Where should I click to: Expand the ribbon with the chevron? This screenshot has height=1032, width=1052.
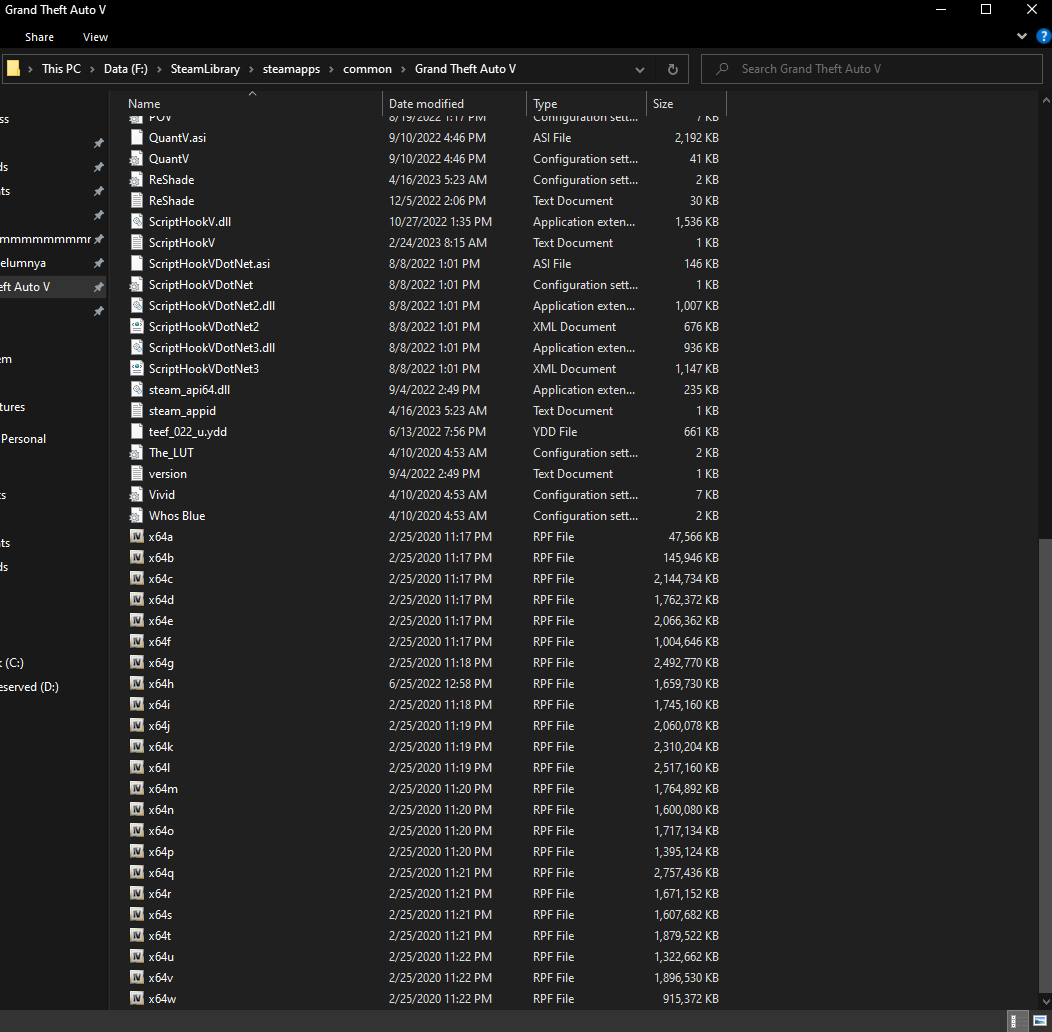click(x=1022, y=36)
